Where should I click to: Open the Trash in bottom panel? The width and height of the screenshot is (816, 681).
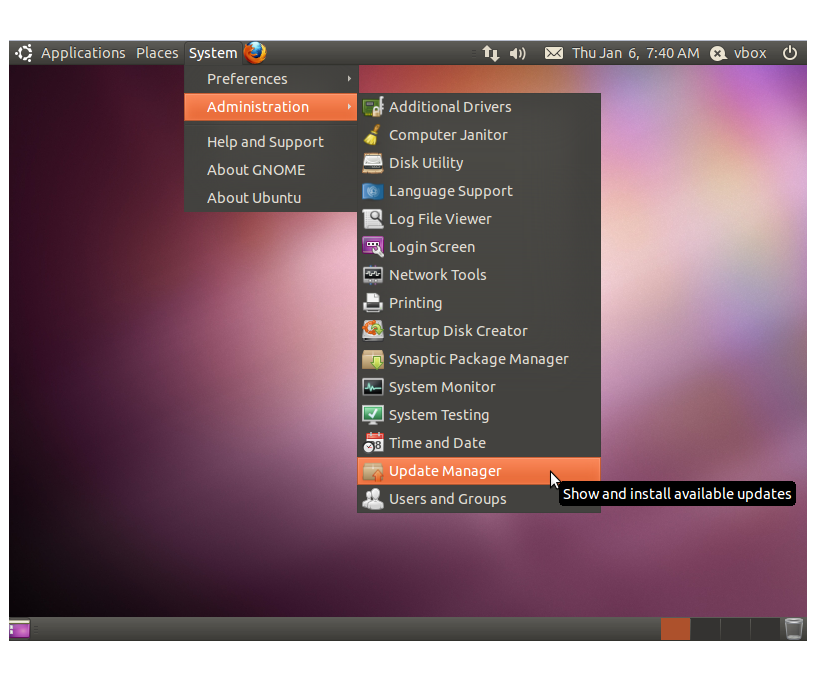[x=794, y=628]
